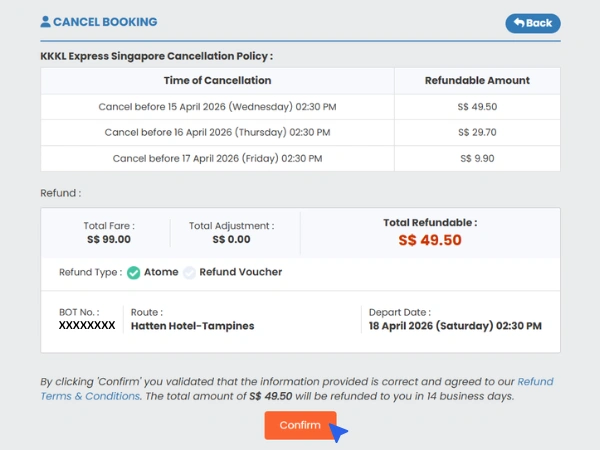Image resolution: width=600 pixels, height=450 pixels.
Task: Select the 17 April 2026 cancellation row
Action: click(x=217, y=158)
